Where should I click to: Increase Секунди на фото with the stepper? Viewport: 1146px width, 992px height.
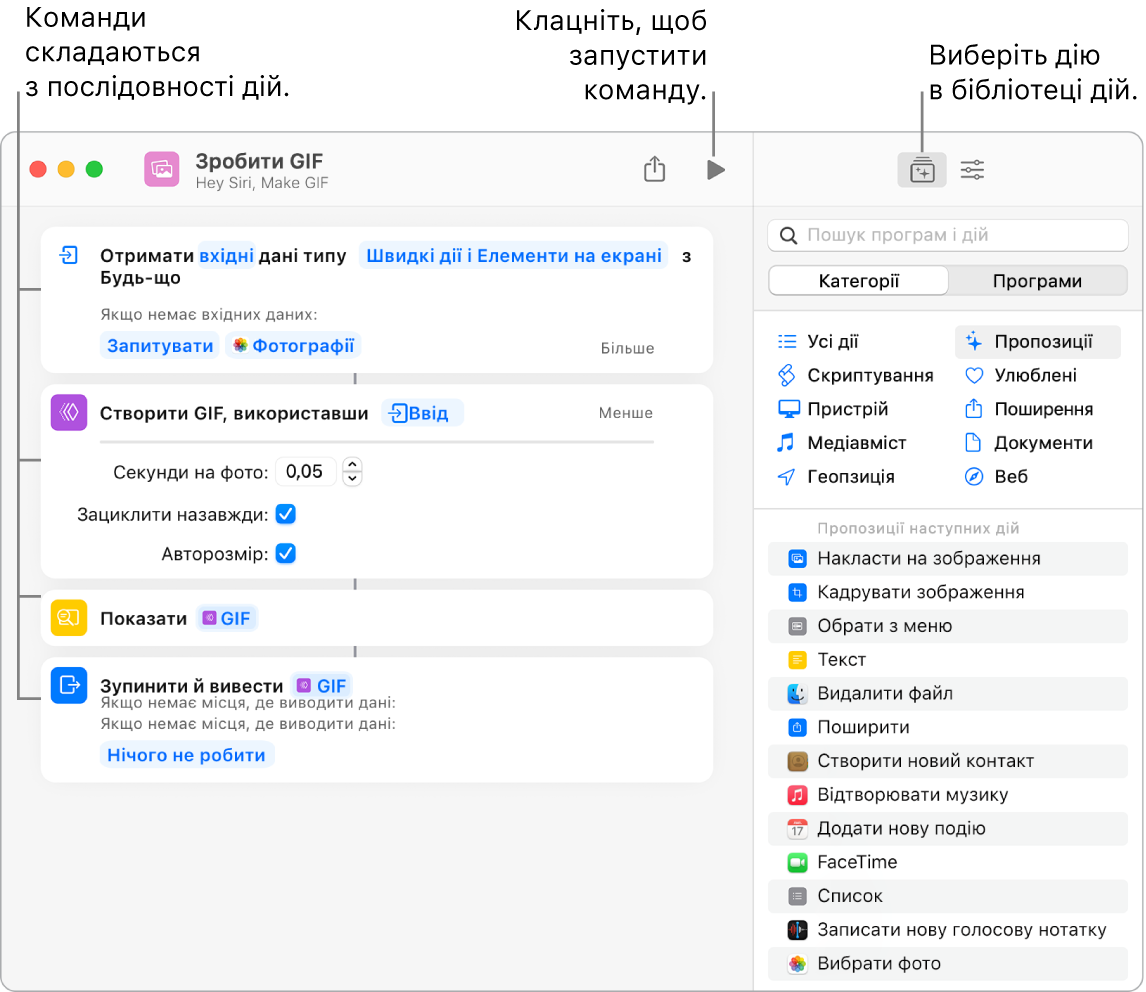352,463
